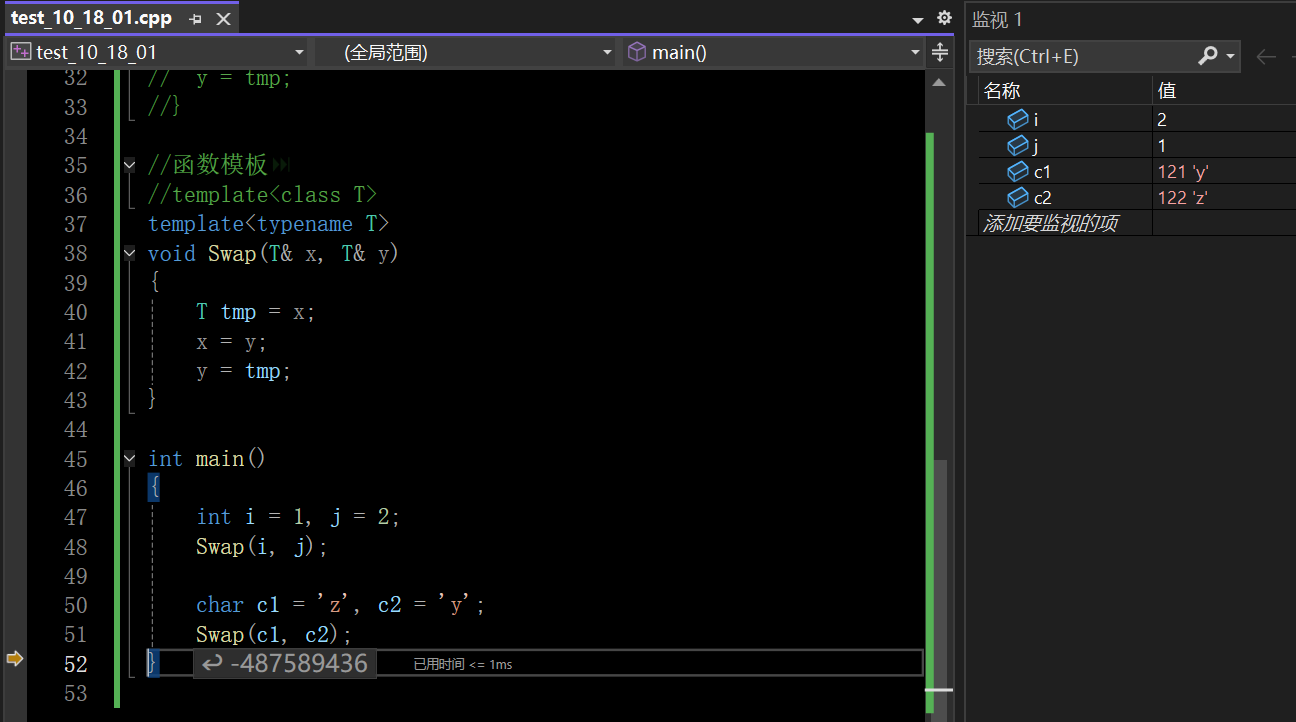Pin the test_10_18_01.cpp tab

(195, 19)
